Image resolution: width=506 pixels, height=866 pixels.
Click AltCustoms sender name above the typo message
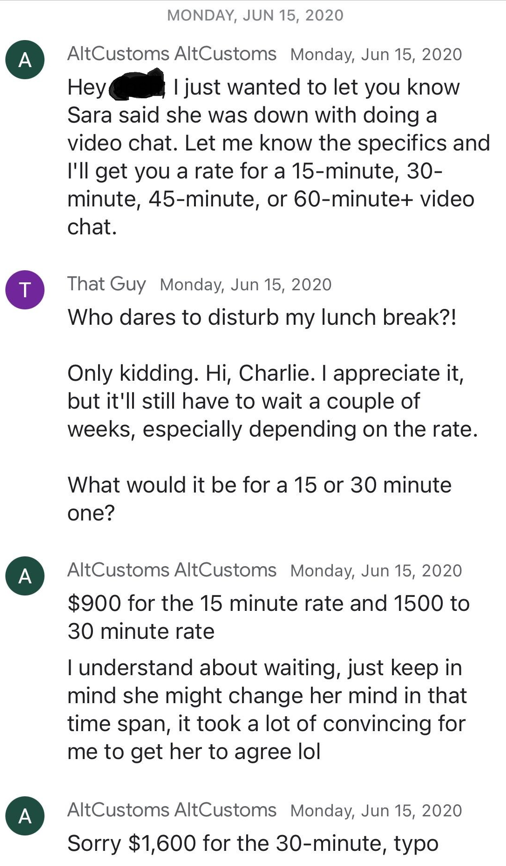172,810
